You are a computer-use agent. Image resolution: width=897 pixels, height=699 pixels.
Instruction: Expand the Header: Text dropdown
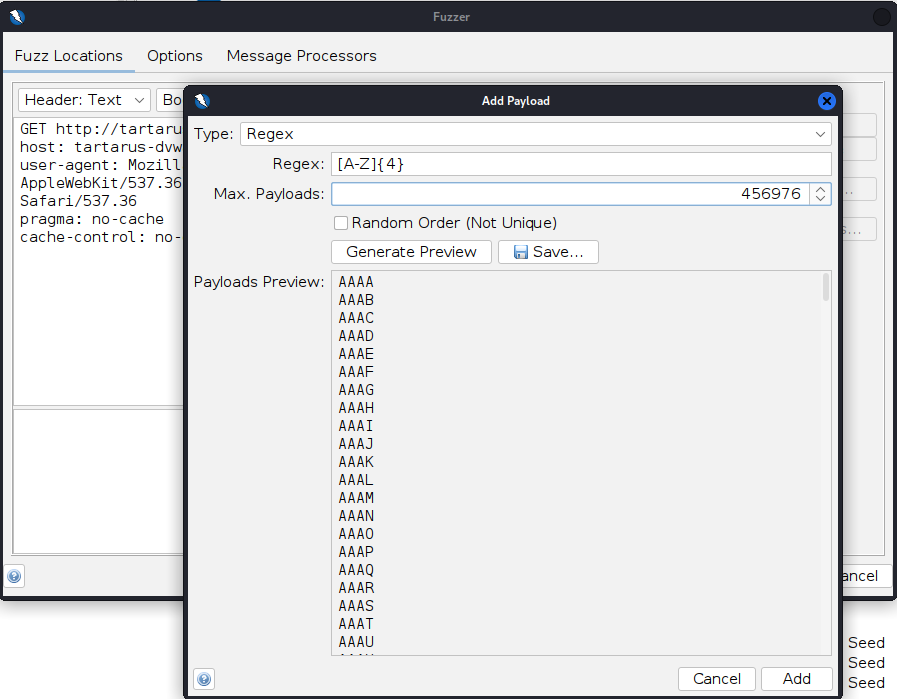tap(84, 100)
